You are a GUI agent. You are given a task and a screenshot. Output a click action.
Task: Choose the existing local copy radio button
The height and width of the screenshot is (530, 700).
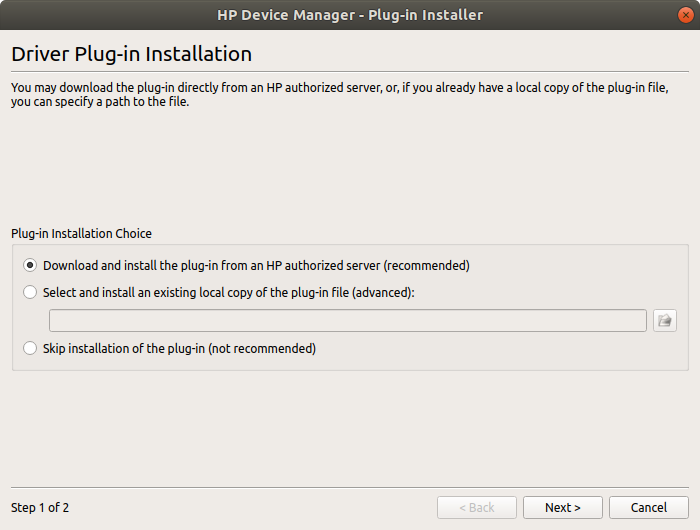tap(30, 292)
